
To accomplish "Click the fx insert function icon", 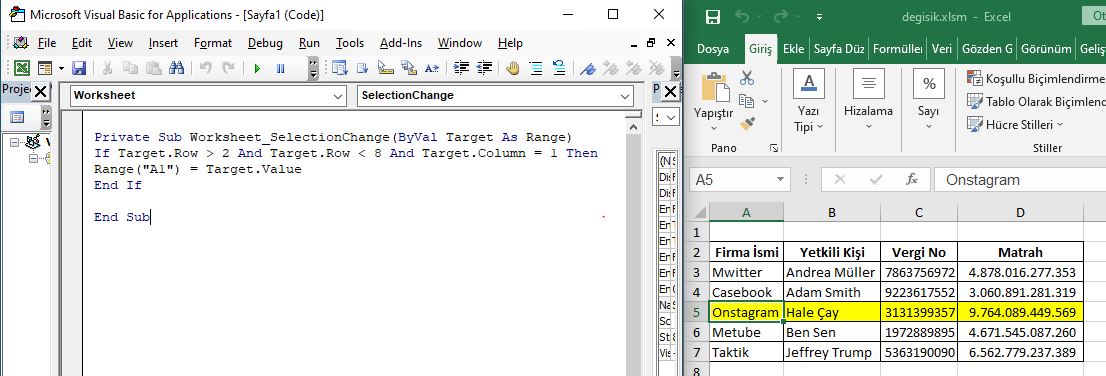I will (912, 179).
